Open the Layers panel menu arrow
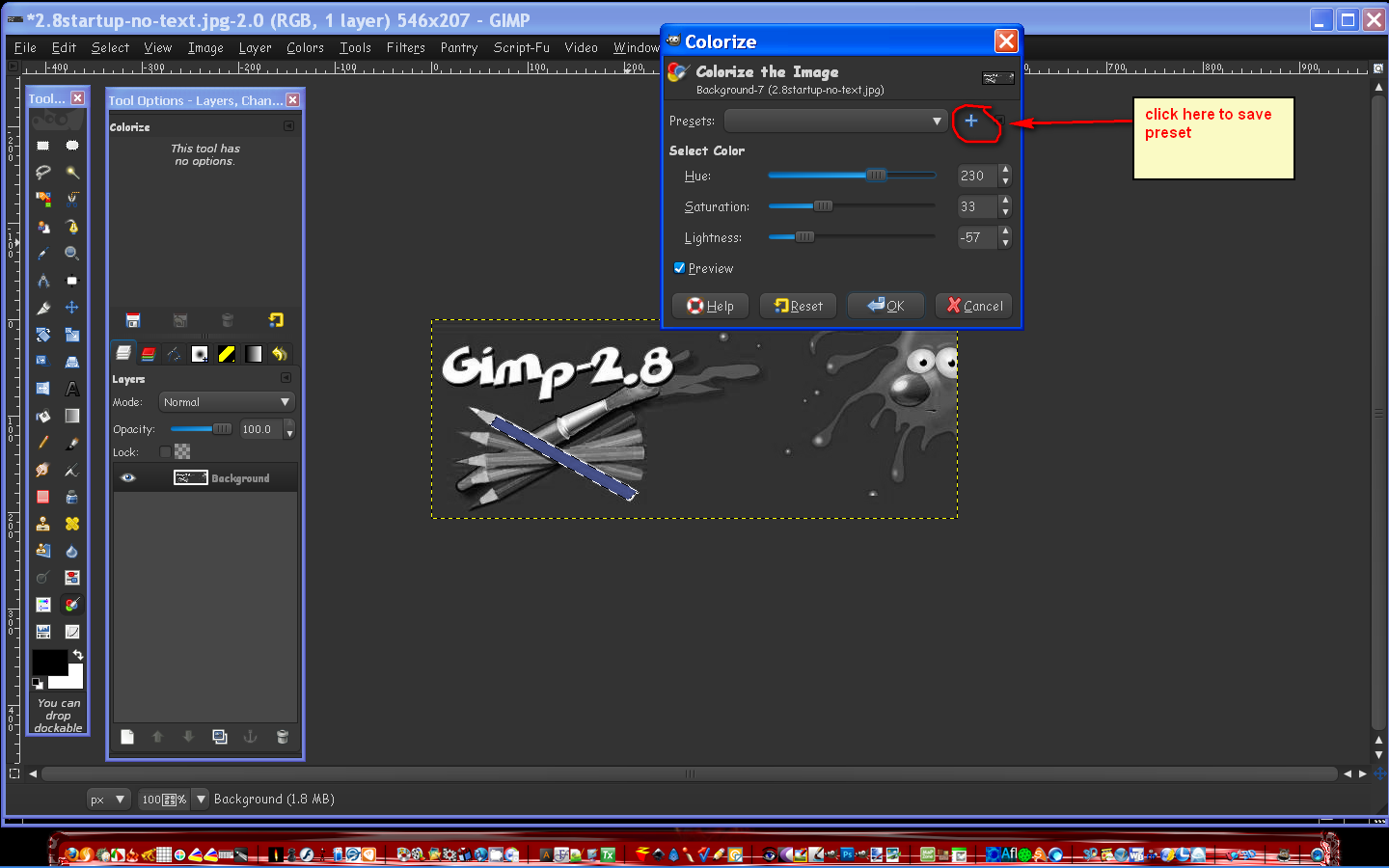This screenshot has width=1389, height=868. [286, 378]
